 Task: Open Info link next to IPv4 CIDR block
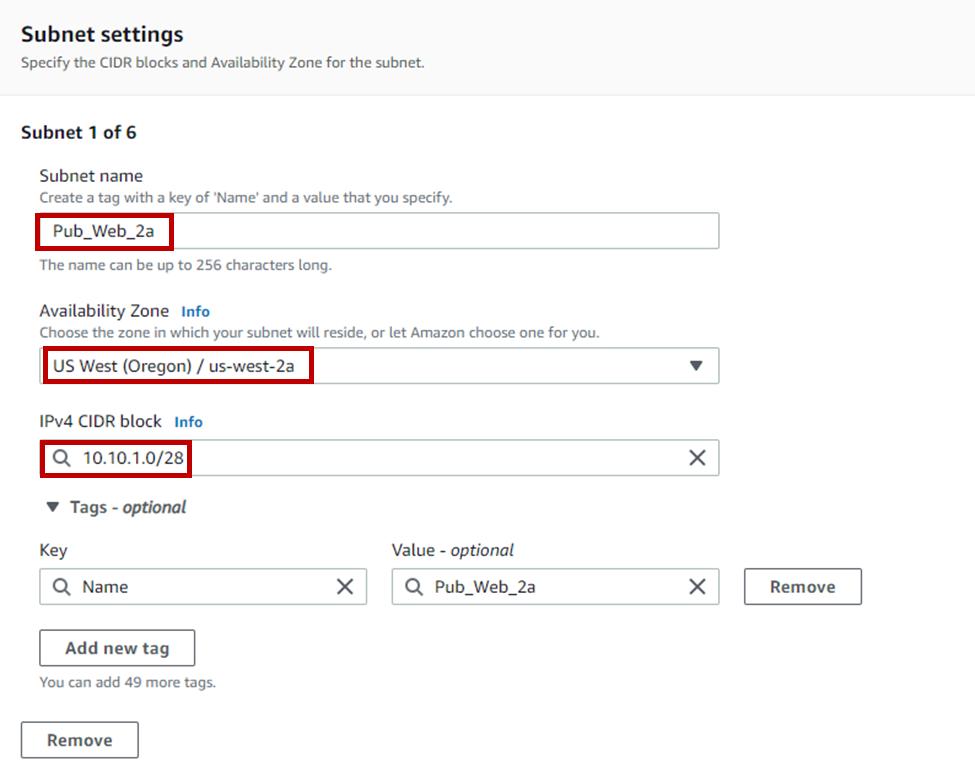tap(188, 422)
